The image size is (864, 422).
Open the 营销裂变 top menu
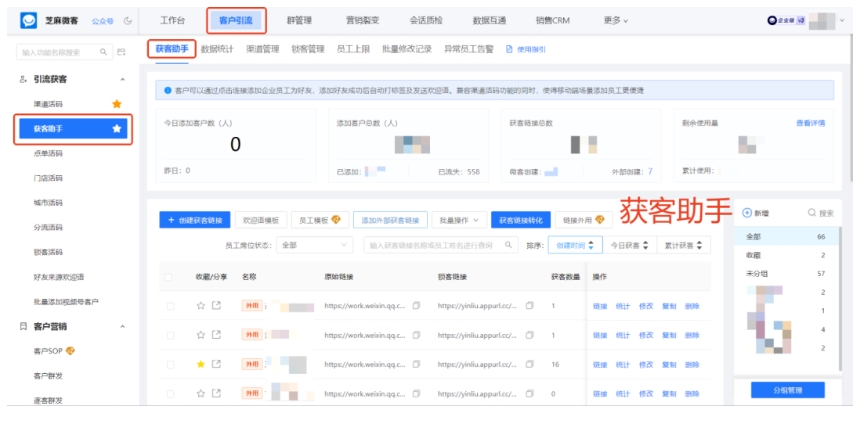pos(363,20)
